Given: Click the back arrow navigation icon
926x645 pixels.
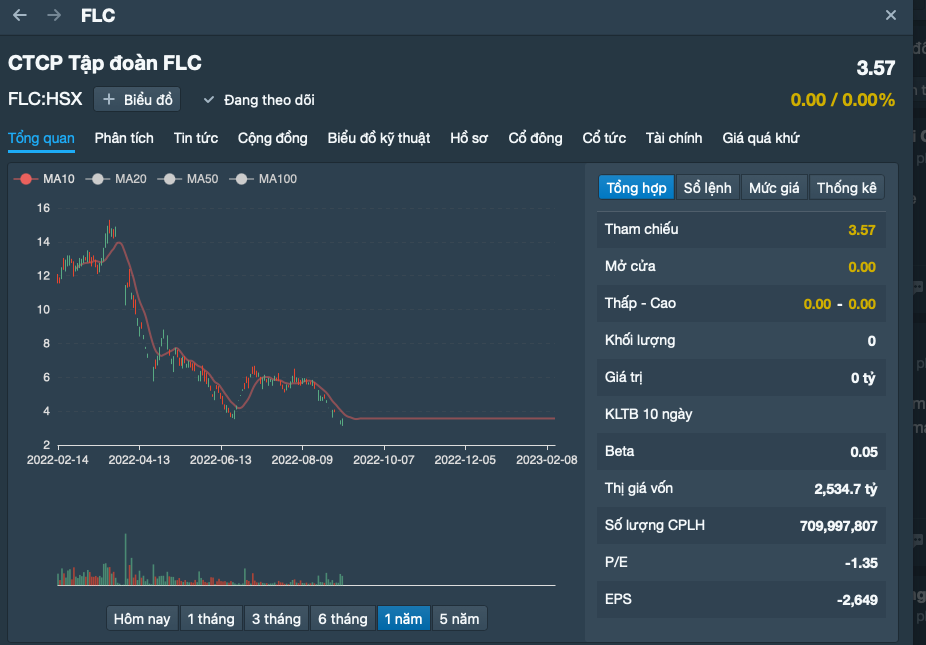Looking at the screenshot, I should coord(20,15).
